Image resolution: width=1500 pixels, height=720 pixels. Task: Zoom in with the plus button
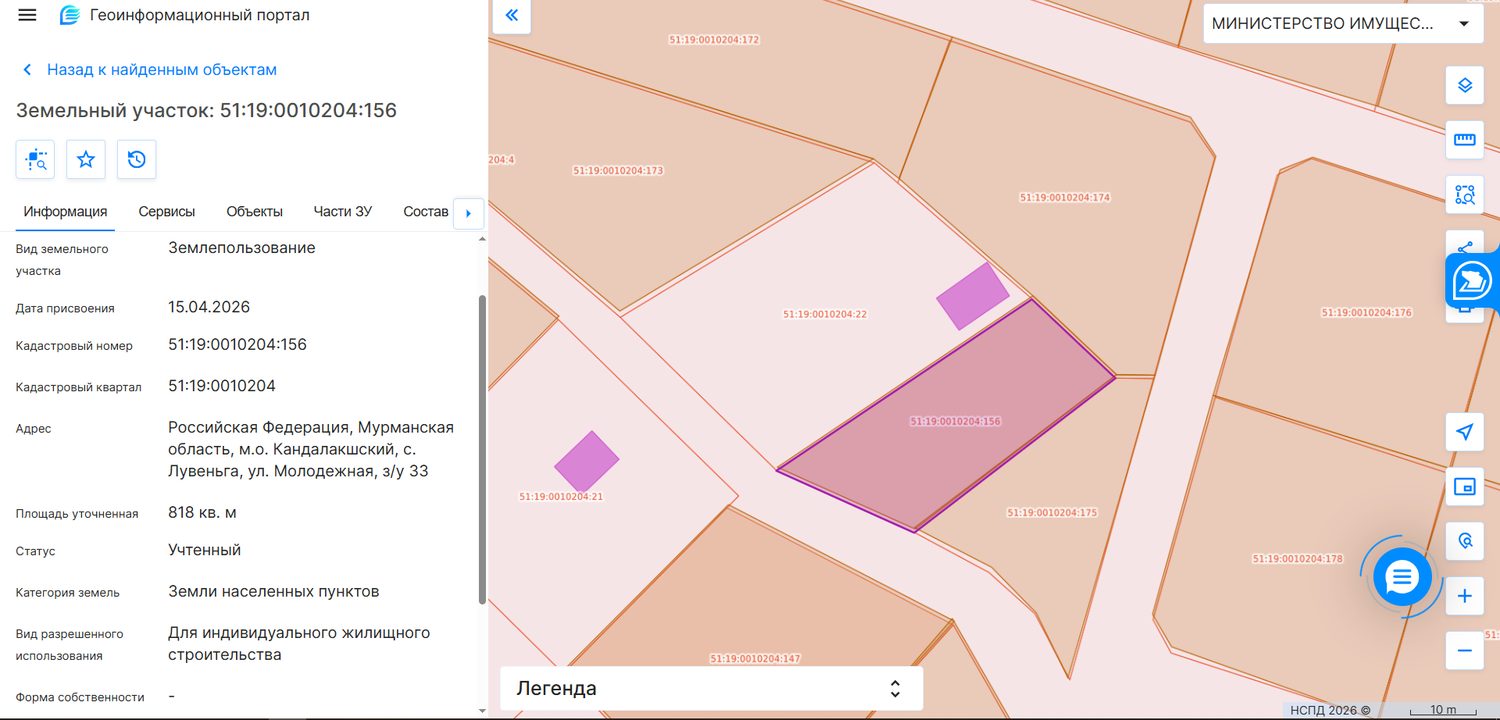click(x=1465, y=596)
